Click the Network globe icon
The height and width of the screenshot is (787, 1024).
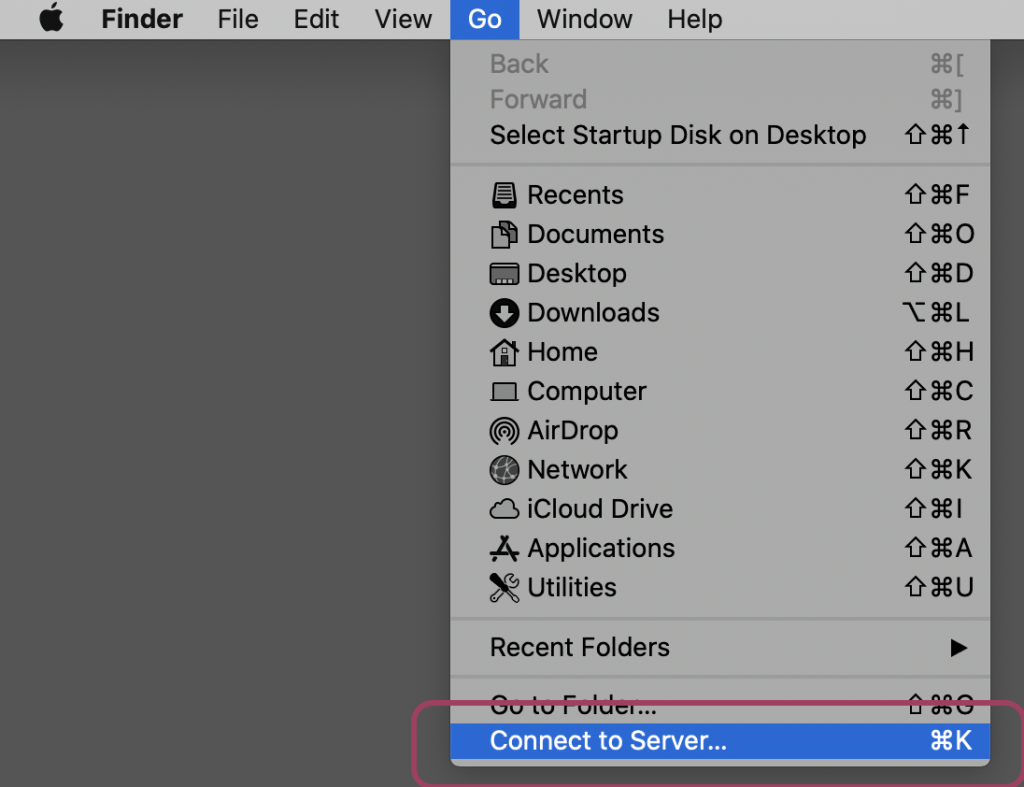(x=504, y=470)
